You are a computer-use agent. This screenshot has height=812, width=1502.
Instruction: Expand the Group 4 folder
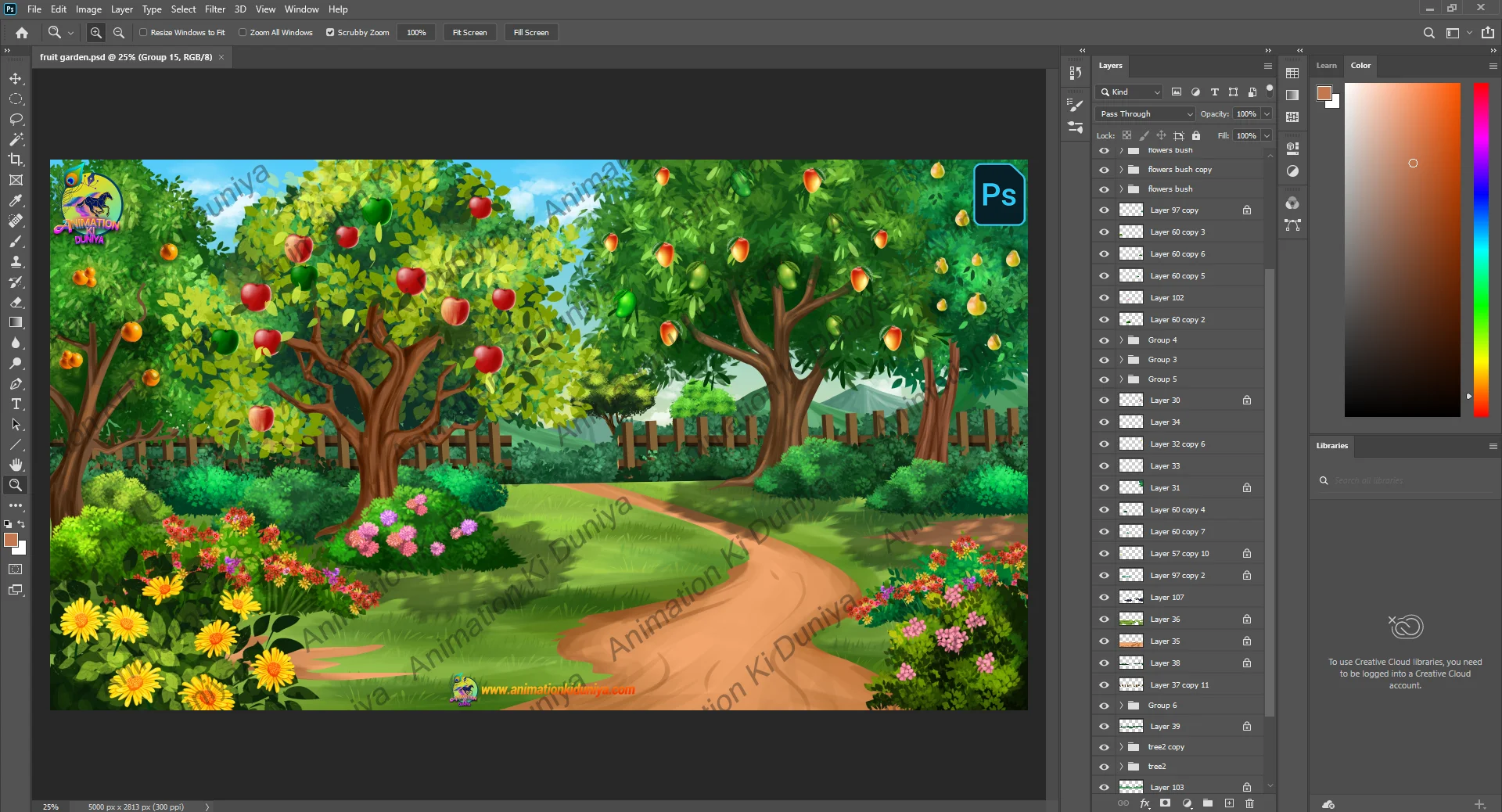coord(1121,340)
